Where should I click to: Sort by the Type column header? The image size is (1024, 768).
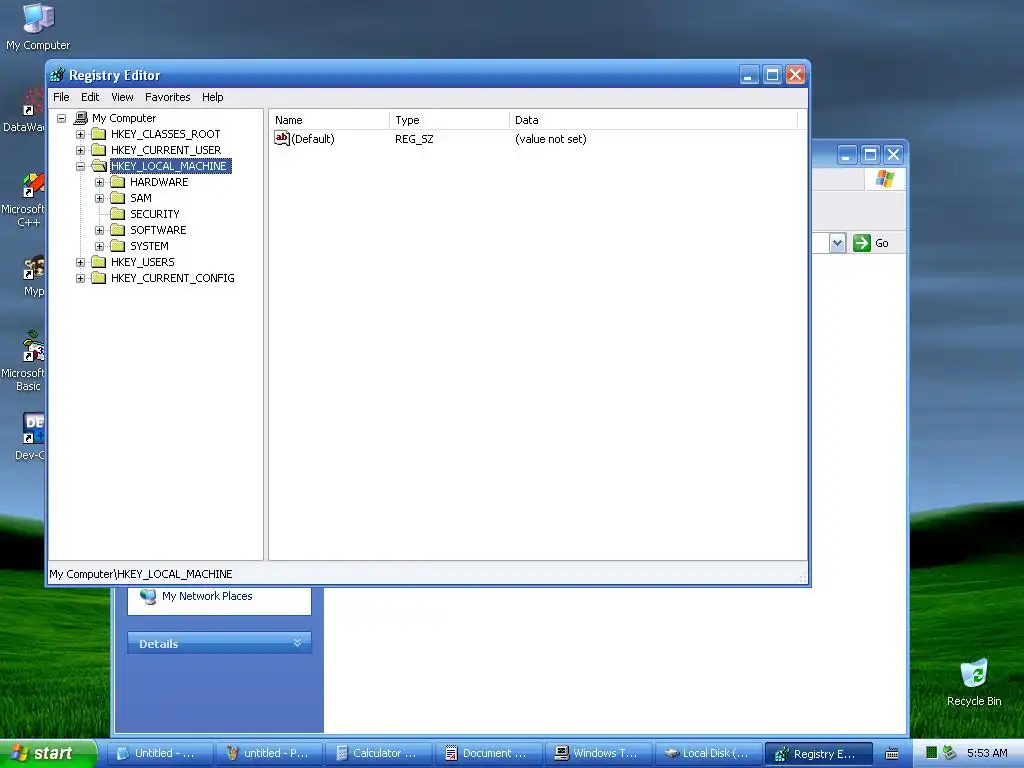[449, 120]
